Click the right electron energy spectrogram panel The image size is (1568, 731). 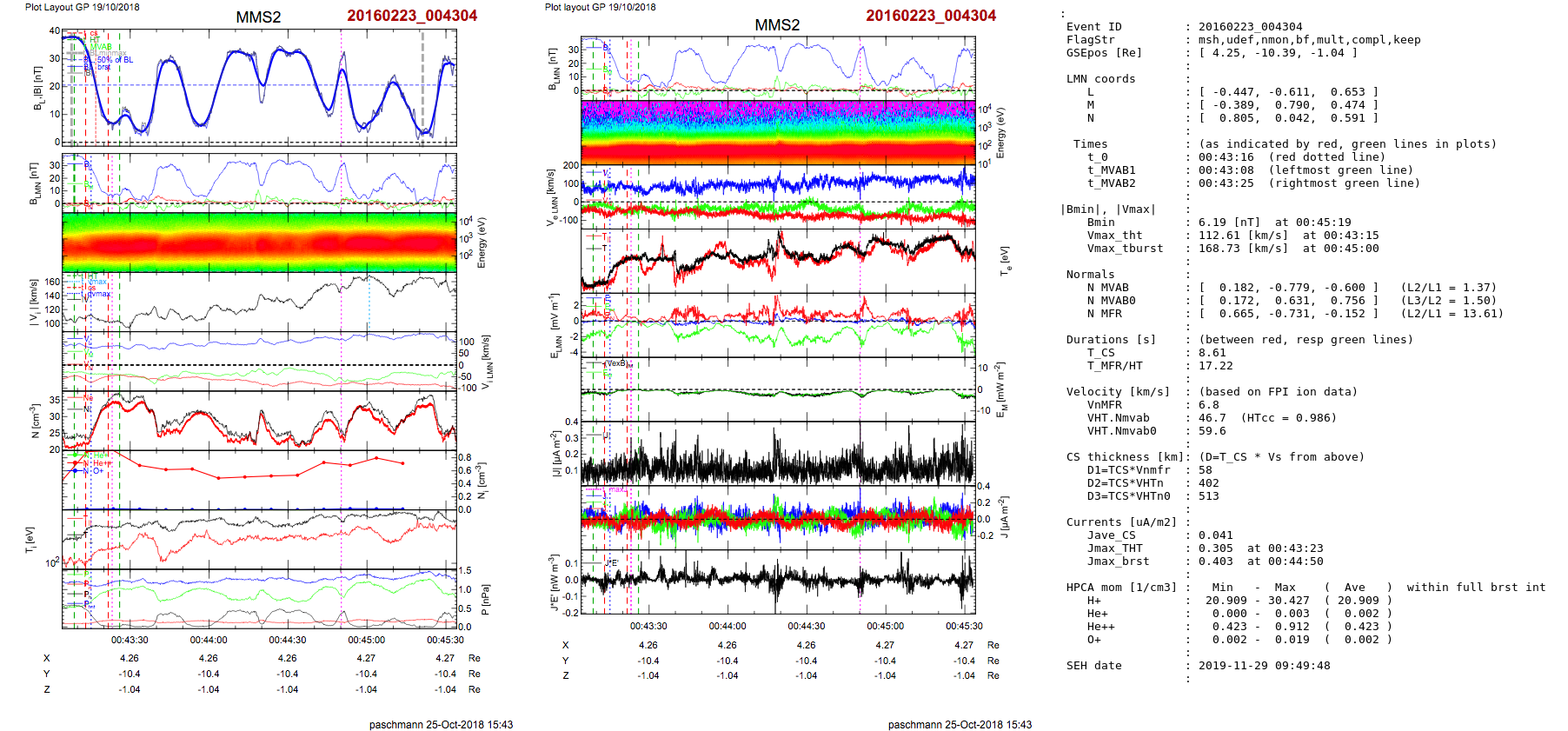coord(778,132)
